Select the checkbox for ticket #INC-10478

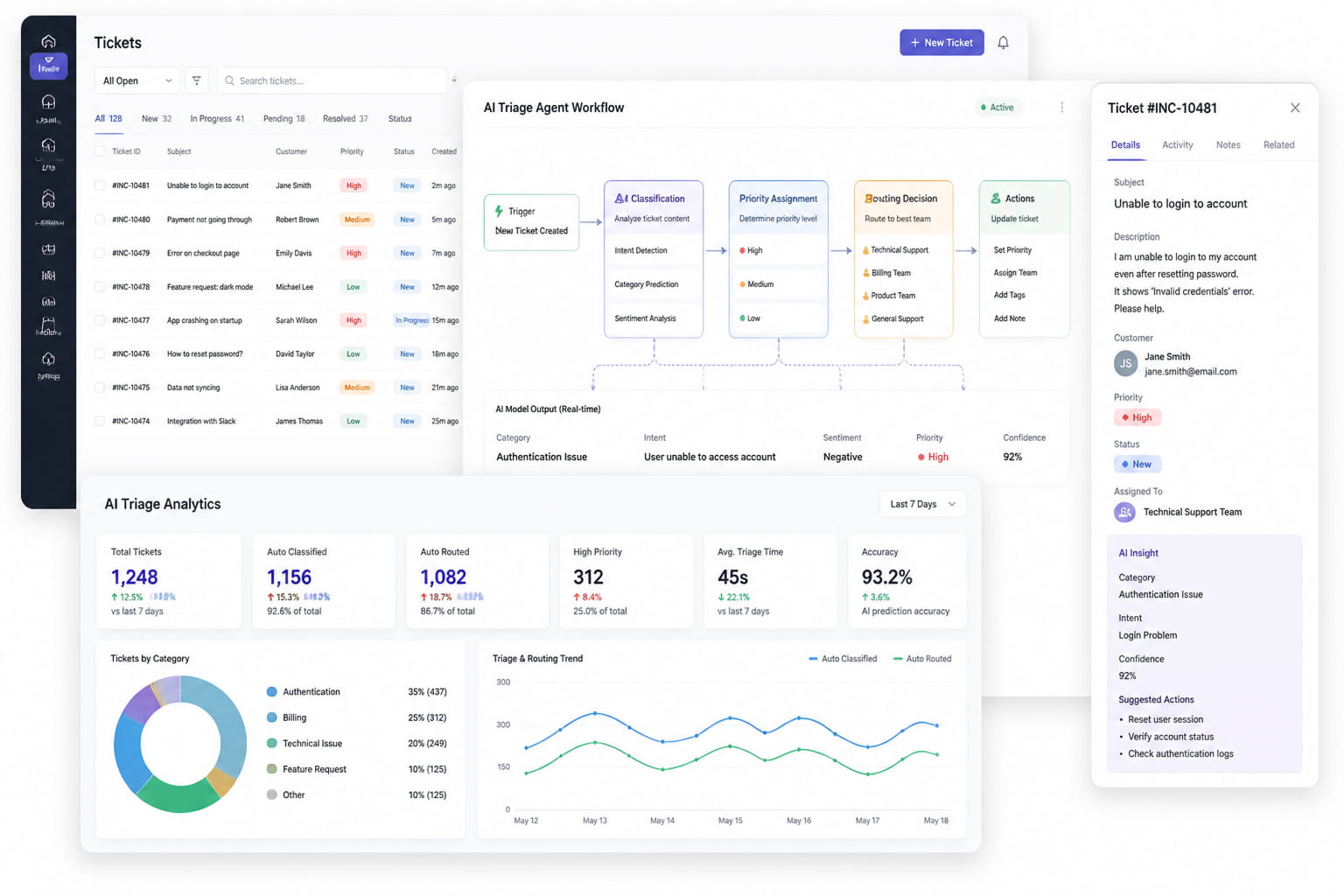[99, 287]
